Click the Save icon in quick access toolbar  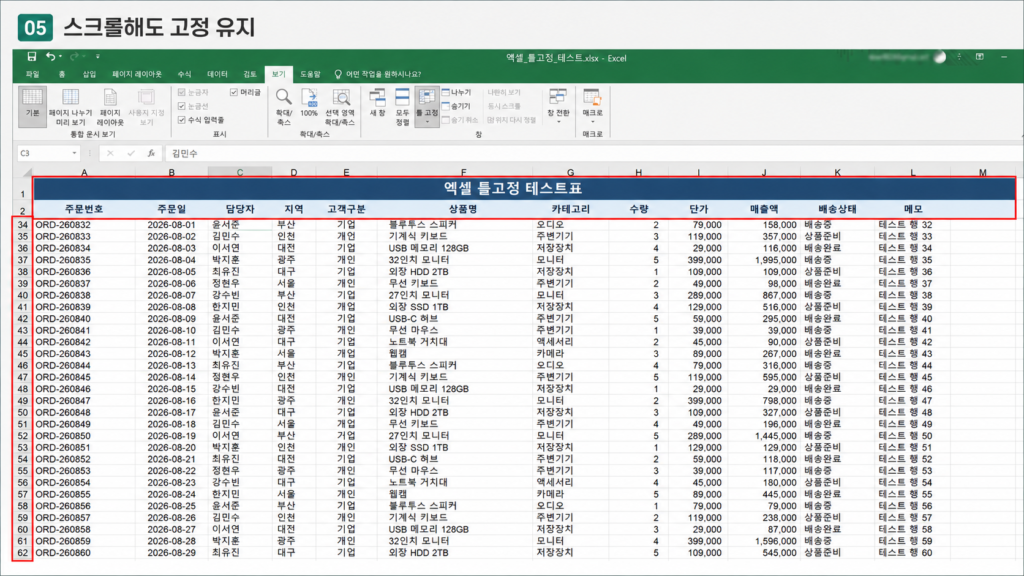point(31,57)
